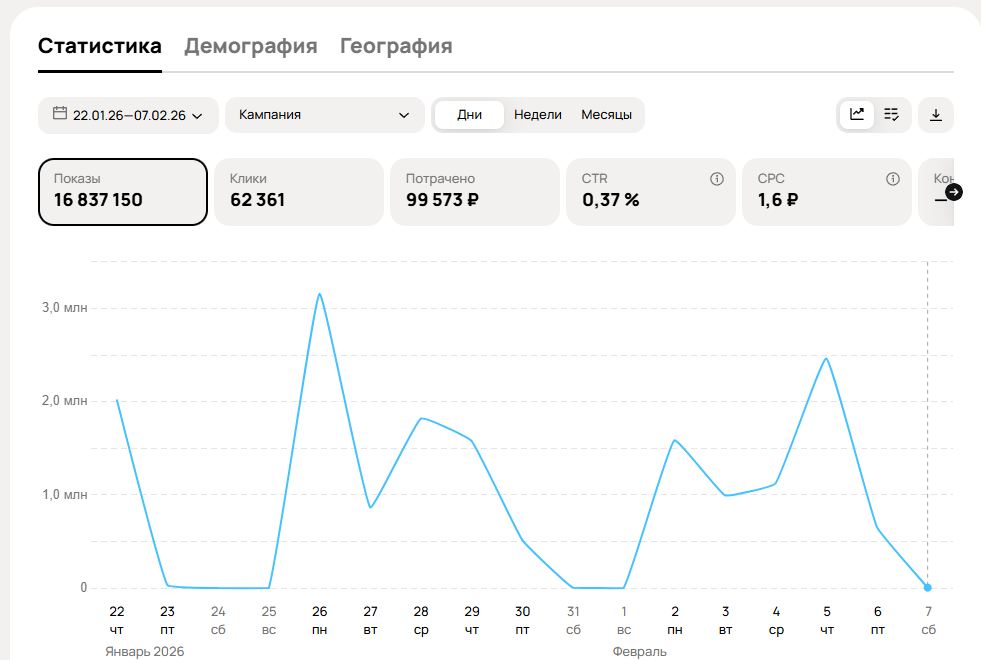Image resolution: width=981 pixels, height=660 pixels.
Task: Switch to table list view icon
Action: point(892,114)
